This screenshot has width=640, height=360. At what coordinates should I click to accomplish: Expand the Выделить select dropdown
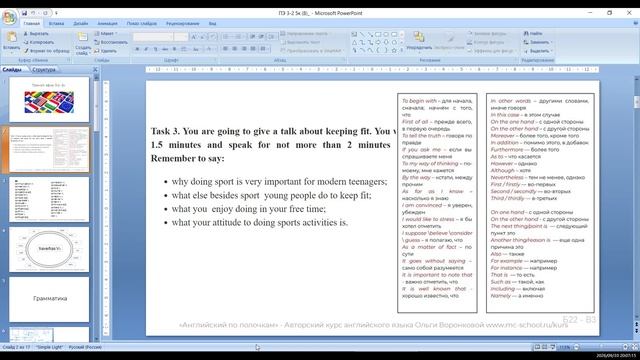coord(551,51)
